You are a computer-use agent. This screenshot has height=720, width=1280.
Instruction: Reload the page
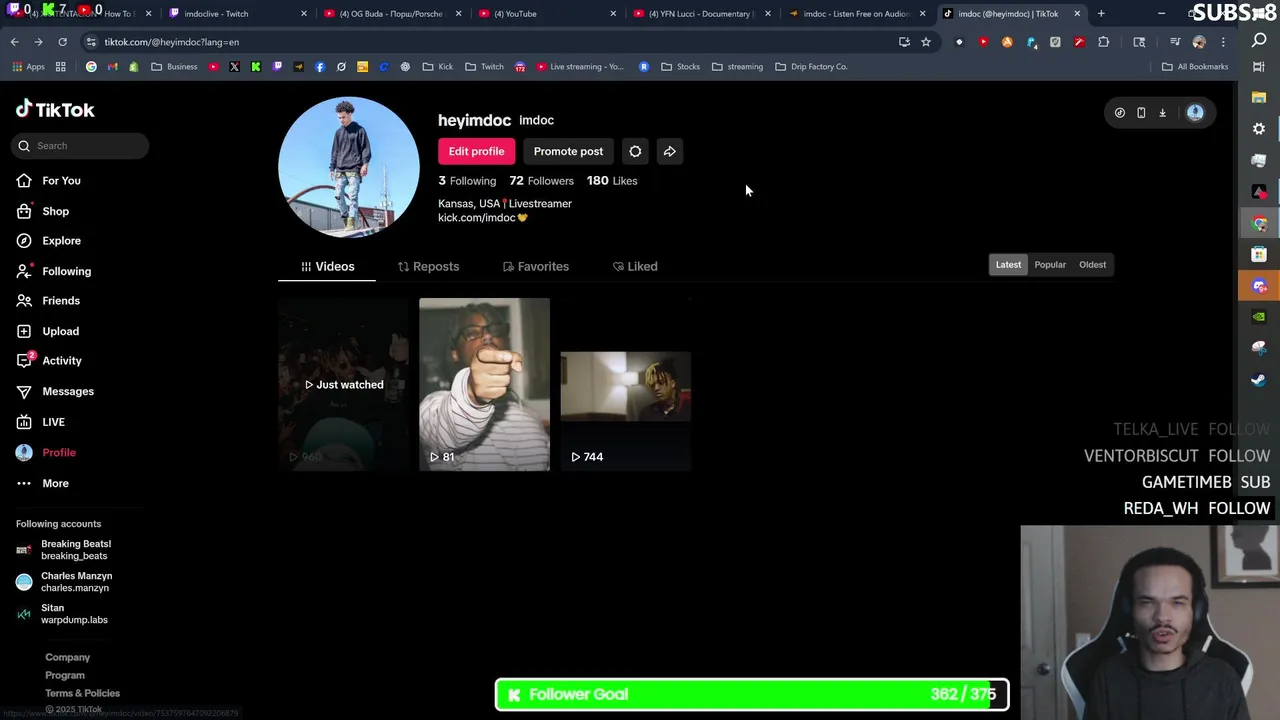point(62,42)
